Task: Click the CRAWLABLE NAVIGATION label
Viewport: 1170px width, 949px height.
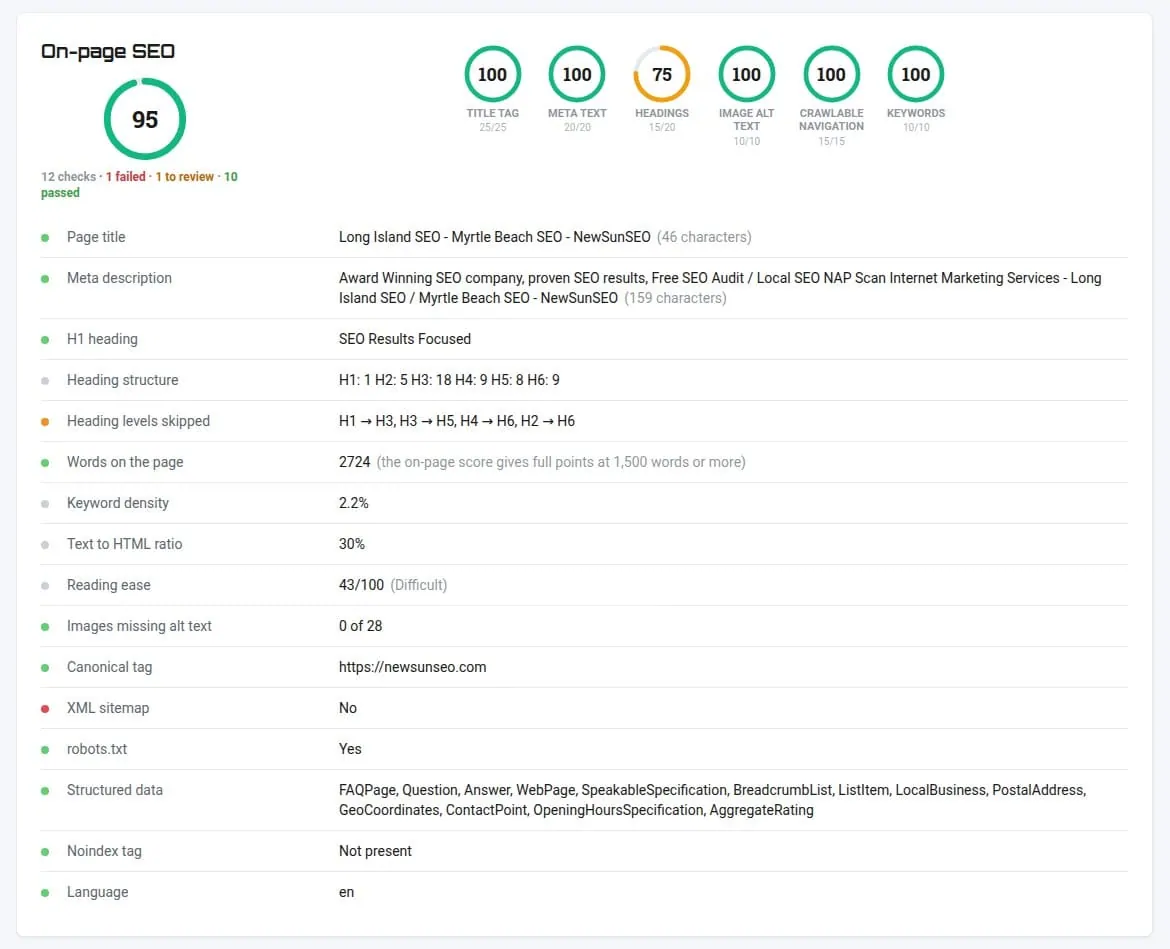Action: [x=831, y=119]
